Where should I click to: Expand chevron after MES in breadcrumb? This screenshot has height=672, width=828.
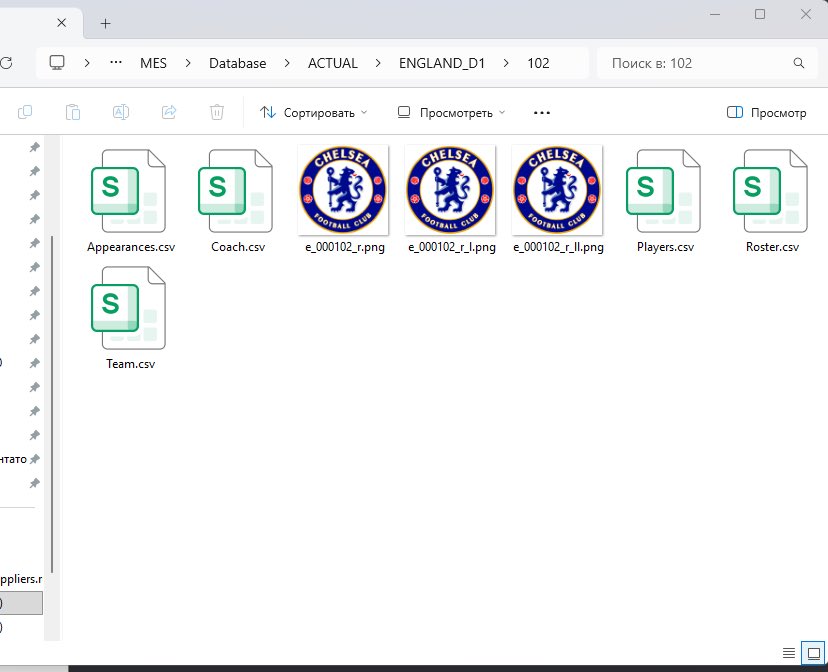coord(188,63)
